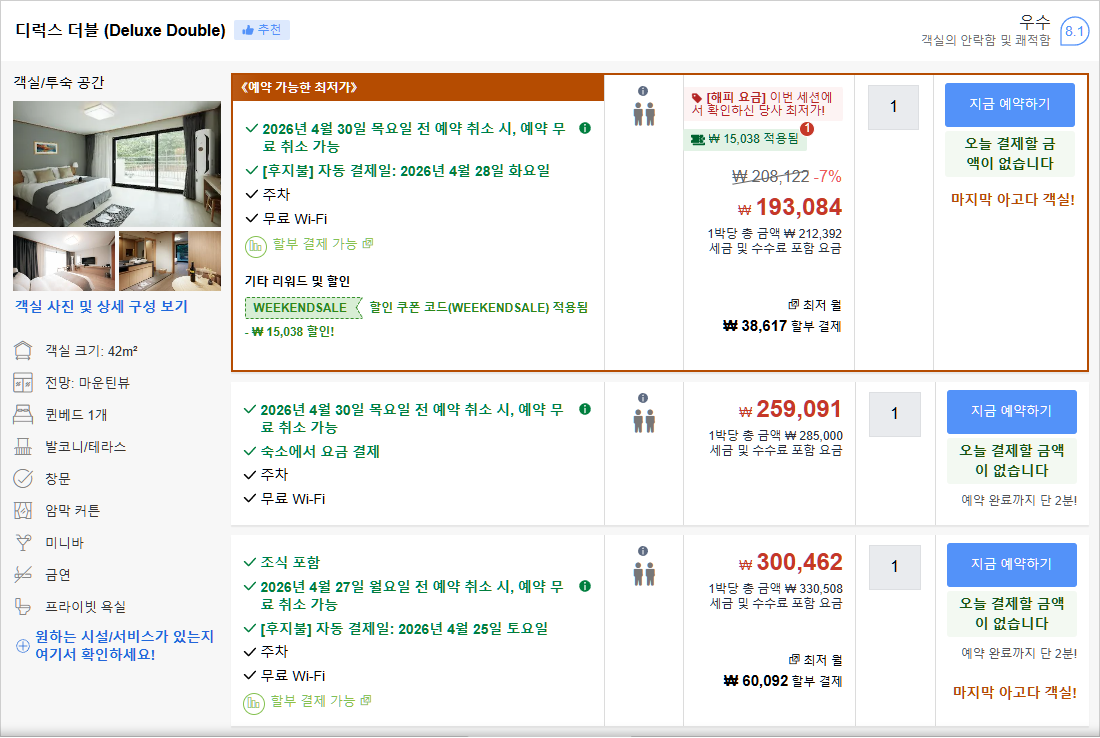Click two-guests icon in lowest-price row

(644, 114)
